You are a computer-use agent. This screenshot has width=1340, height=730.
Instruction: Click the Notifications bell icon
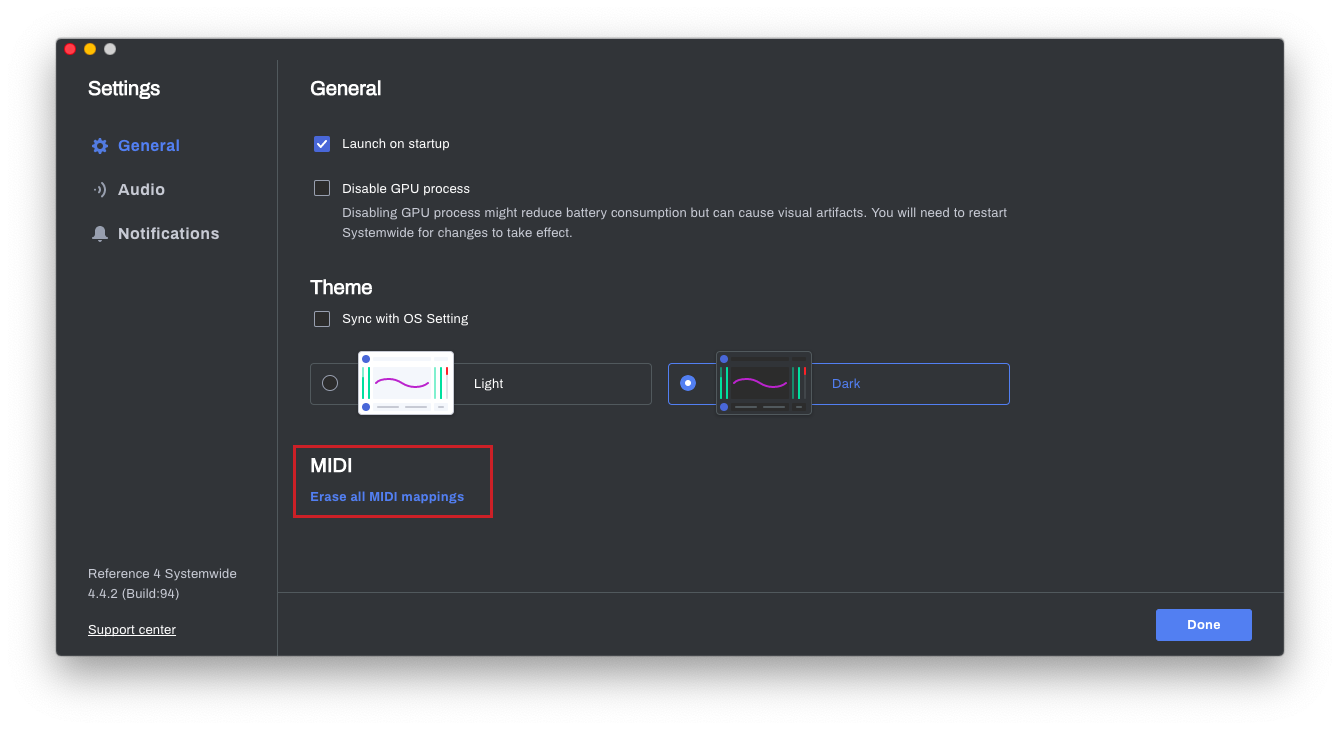click(x=100, y=234)
